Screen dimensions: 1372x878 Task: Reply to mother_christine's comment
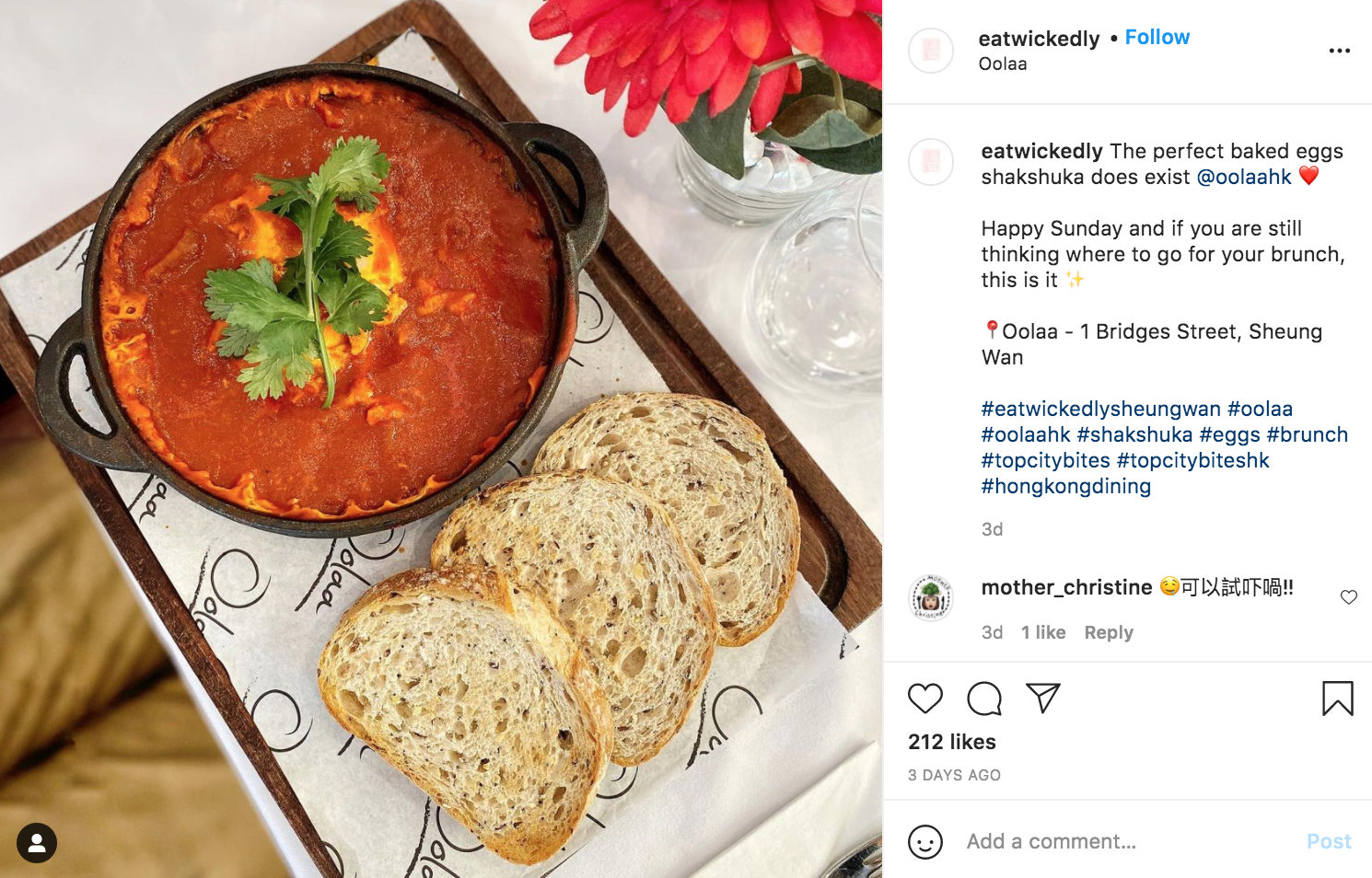(1109, 632)
